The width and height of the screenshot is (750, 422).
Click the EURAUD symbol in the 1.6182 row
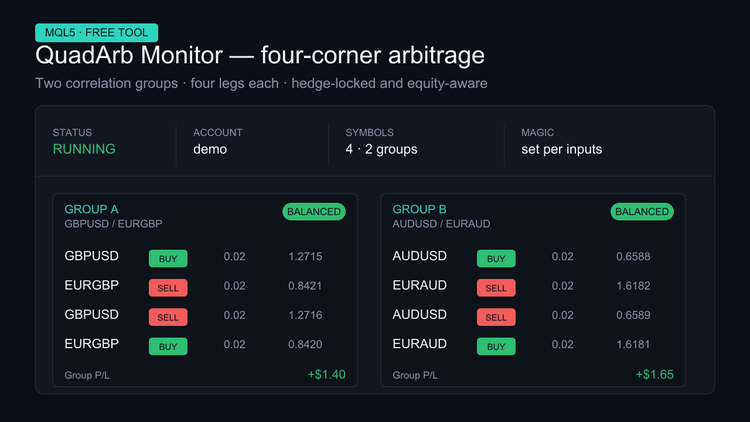point(419,285)
